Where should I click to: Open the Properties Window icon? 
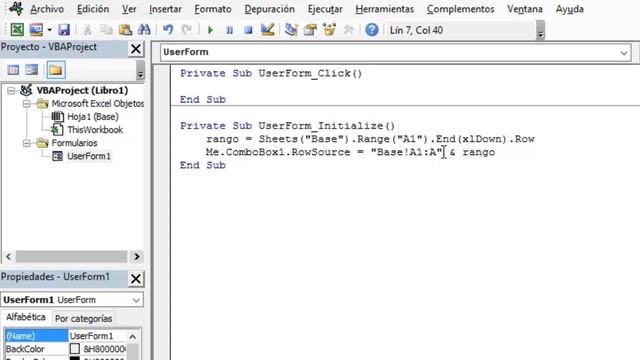[310, 30]
